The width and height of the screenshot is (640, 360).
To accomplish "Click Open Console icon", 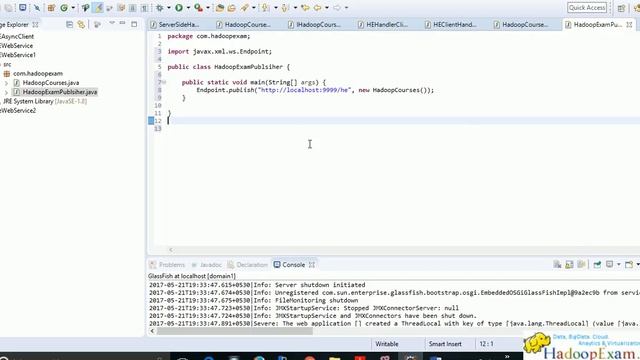I will [x=629, y=264].
